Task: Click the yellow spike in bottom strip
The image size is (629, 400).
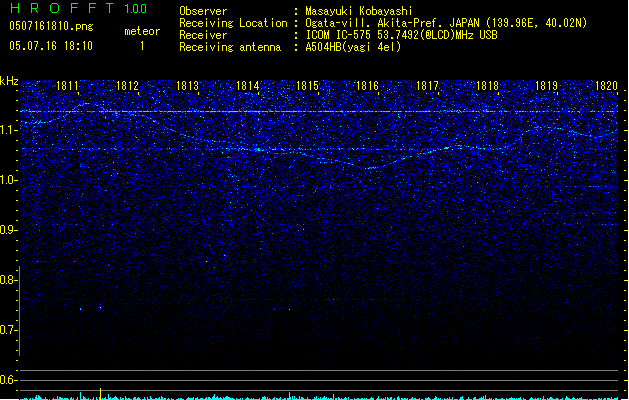Action: [x=100, y=391]
